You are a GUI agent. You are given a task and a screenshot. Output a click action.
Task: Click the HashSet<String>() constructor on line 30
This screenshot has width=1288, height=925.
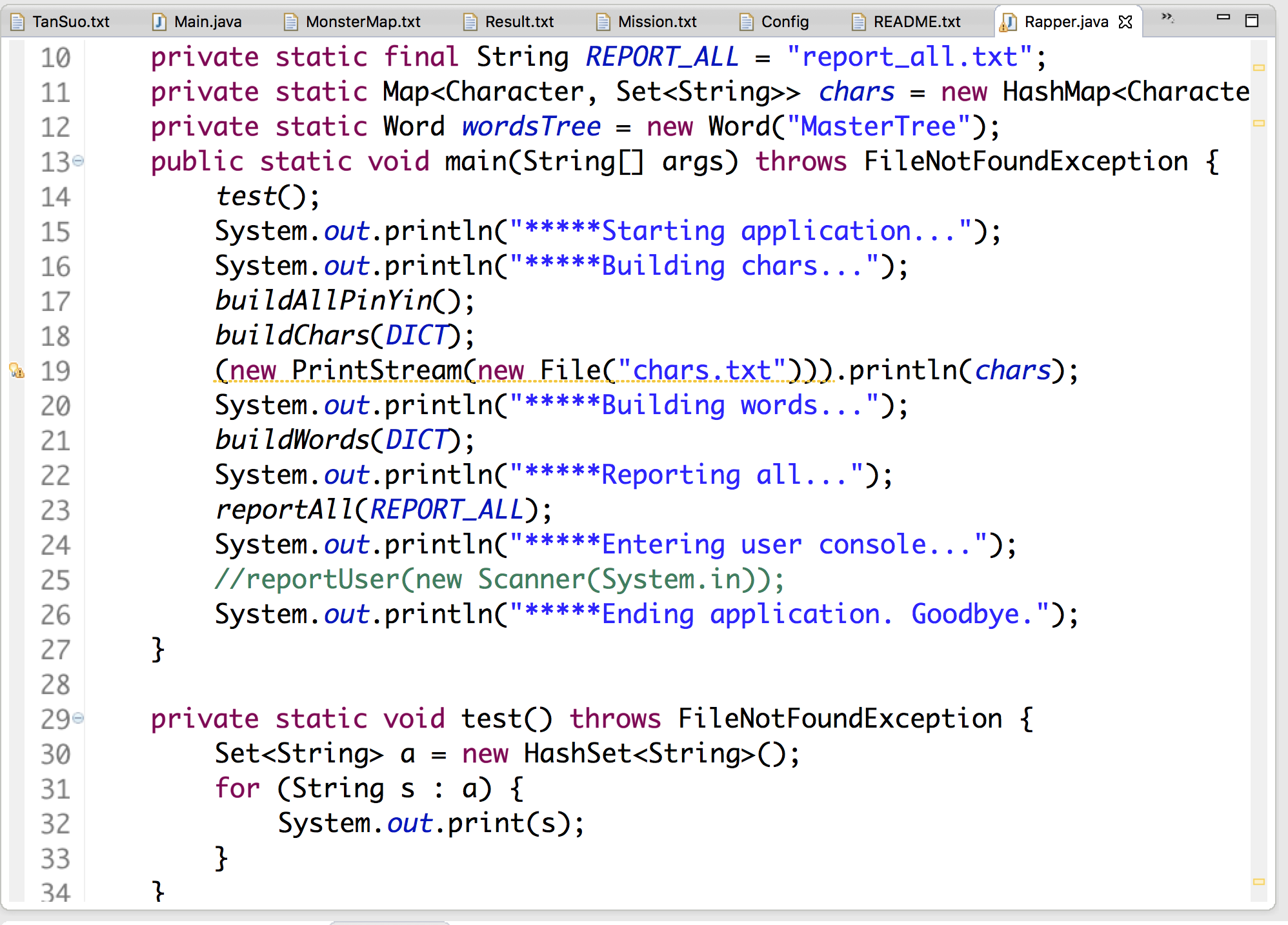click(x=654, y=753)
